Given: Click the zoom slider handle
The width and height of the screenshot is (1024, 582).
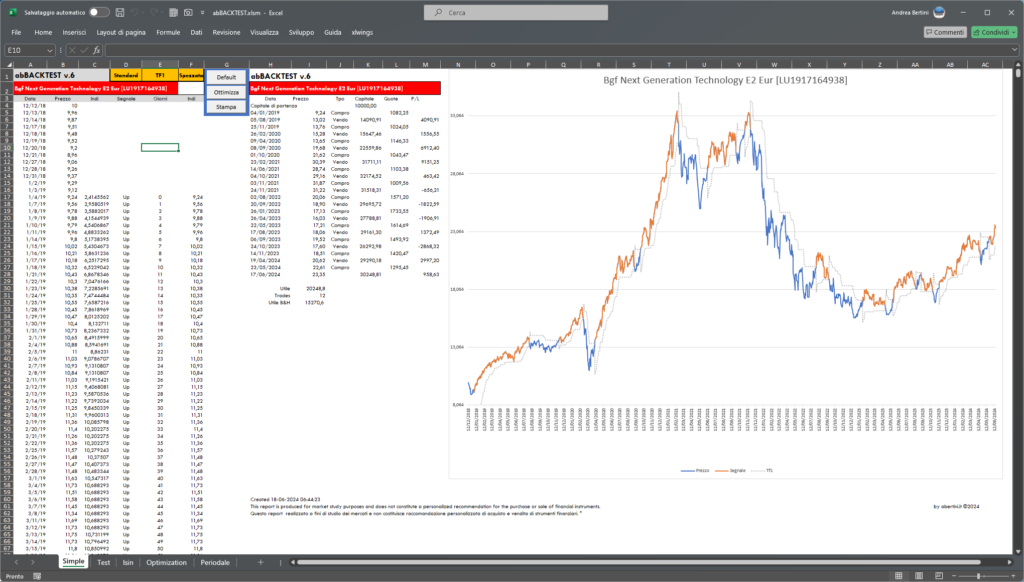Looking at the screenshot, I should (978, 575).
